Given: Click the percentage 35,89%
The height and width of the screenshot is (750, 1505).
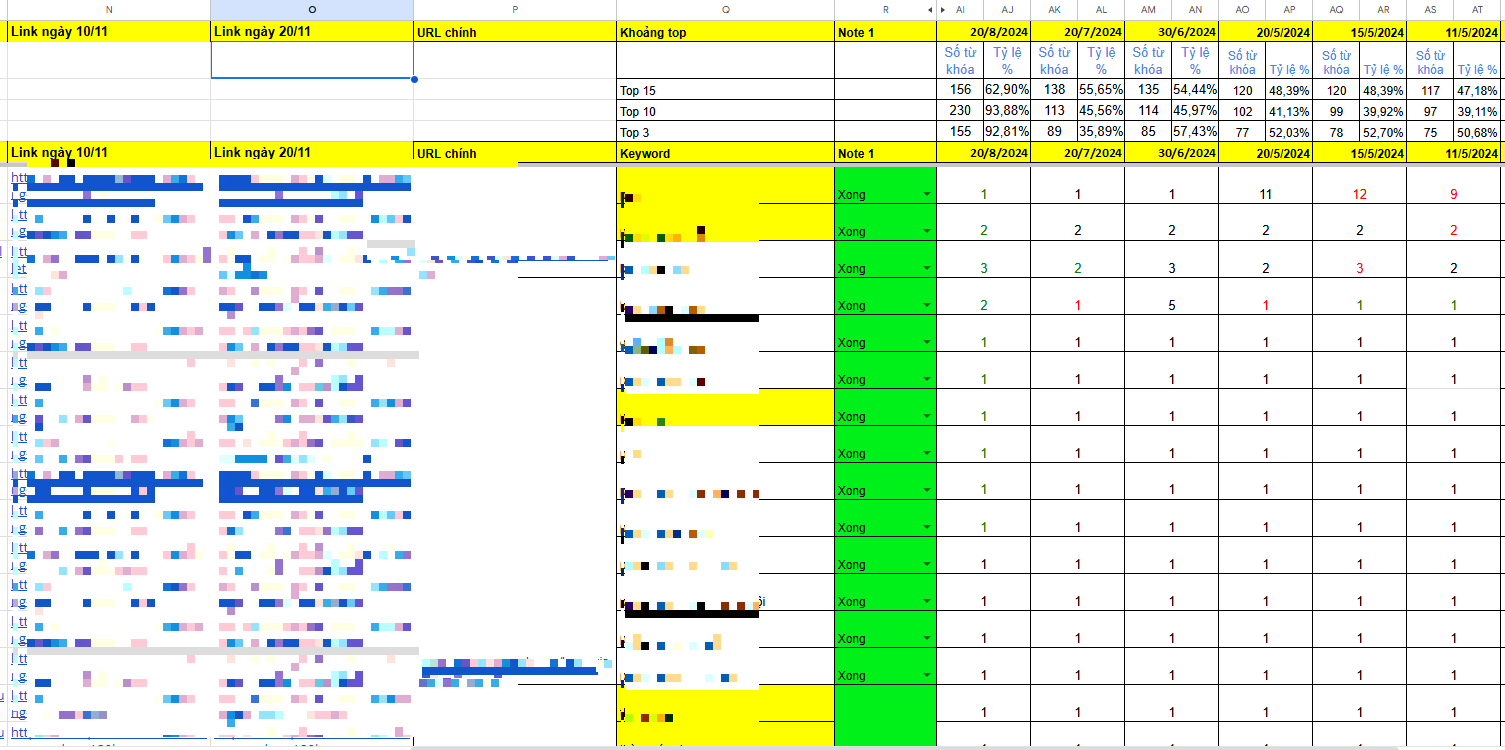Looking at the screenshot, I should tap(1101, 132).
